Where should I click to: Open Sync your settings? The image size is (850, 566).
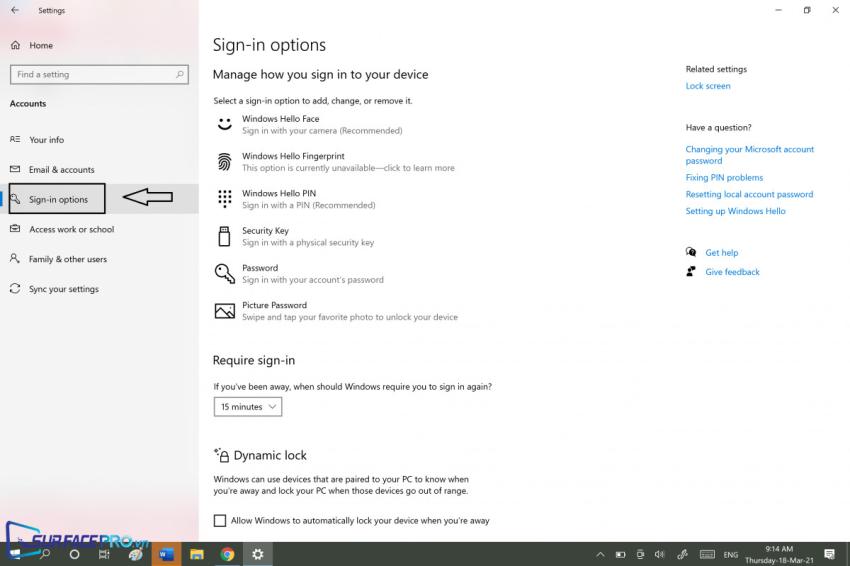click(99, 289)
